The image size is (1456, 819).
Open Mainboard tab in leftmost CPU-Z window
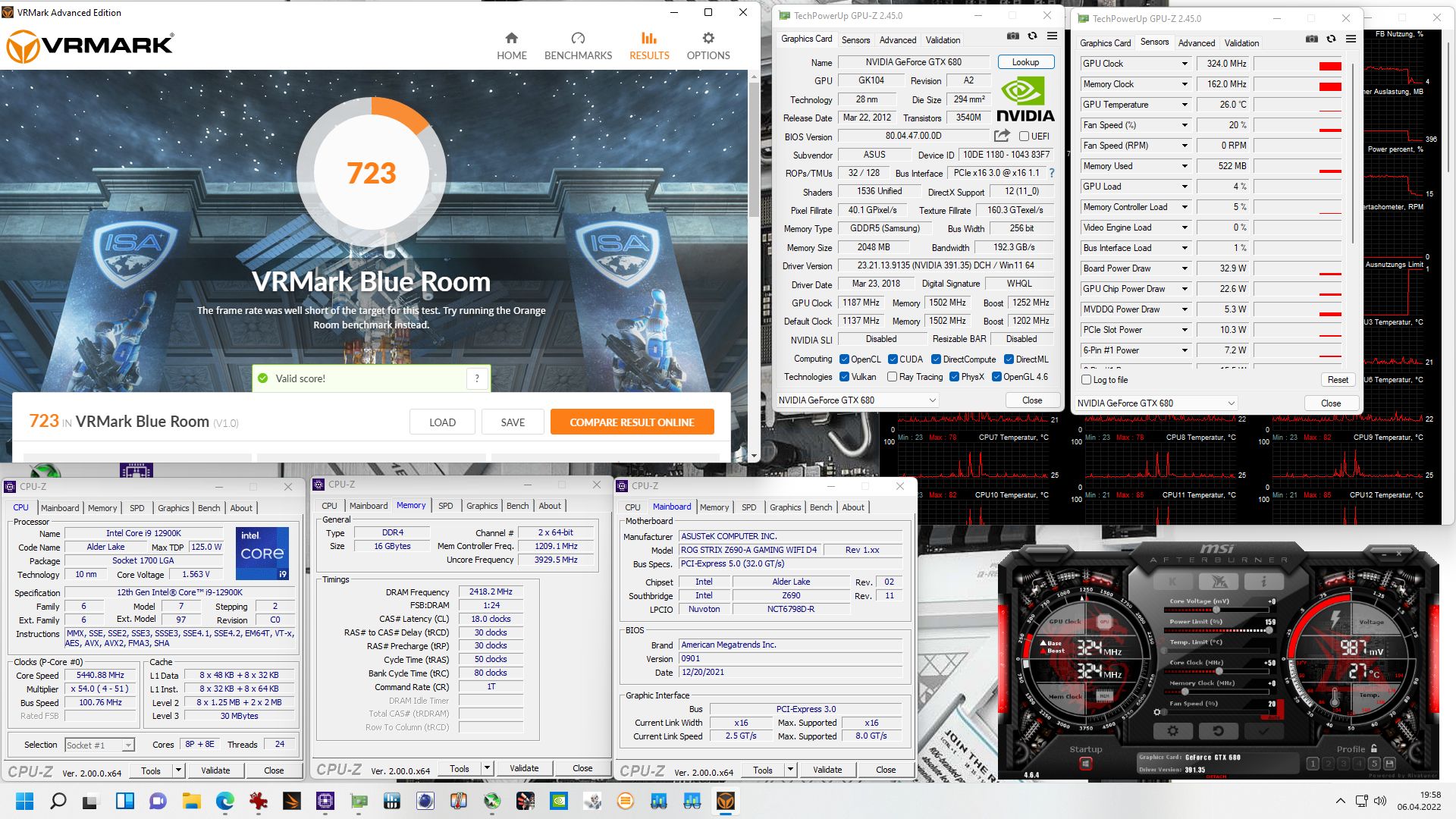coord(60,508)
